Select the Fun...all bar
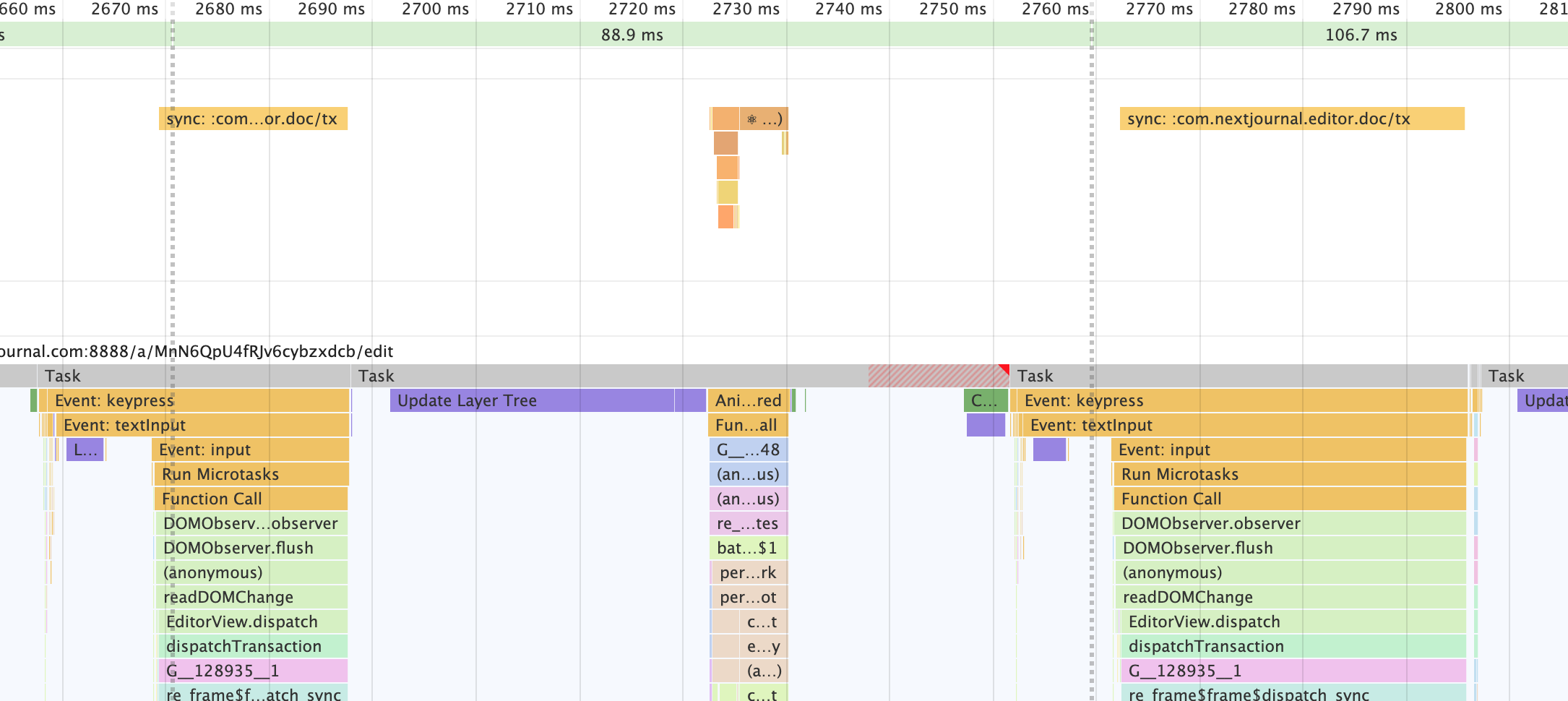This screenshot has height=701, width=1568. (x=748, y=425)
